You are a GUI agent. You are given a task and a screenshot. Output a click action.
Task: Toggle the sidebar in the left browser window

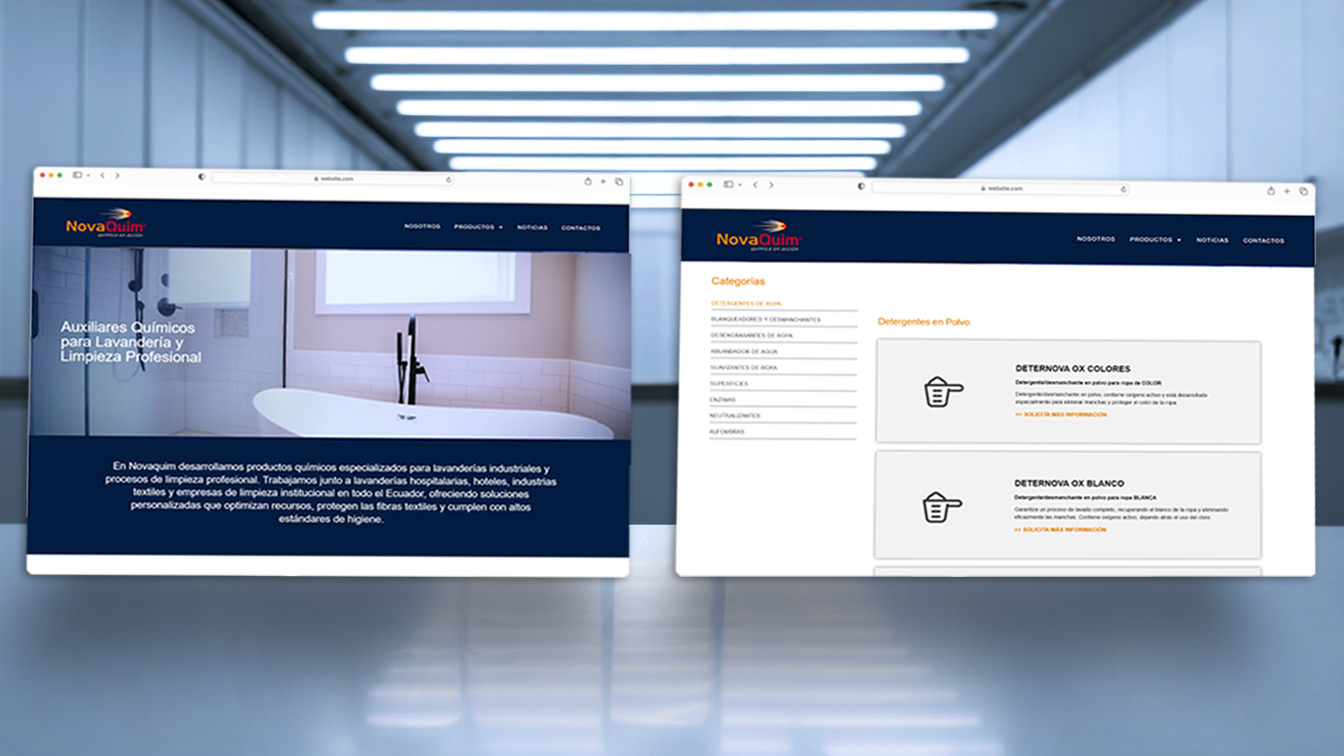(x=76, y=175)
